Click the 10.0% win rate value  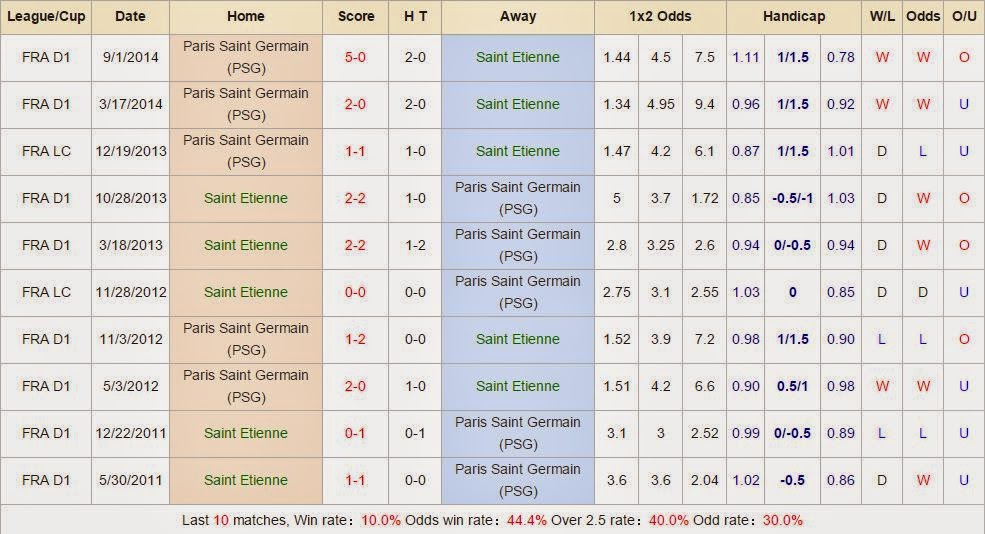381,521
